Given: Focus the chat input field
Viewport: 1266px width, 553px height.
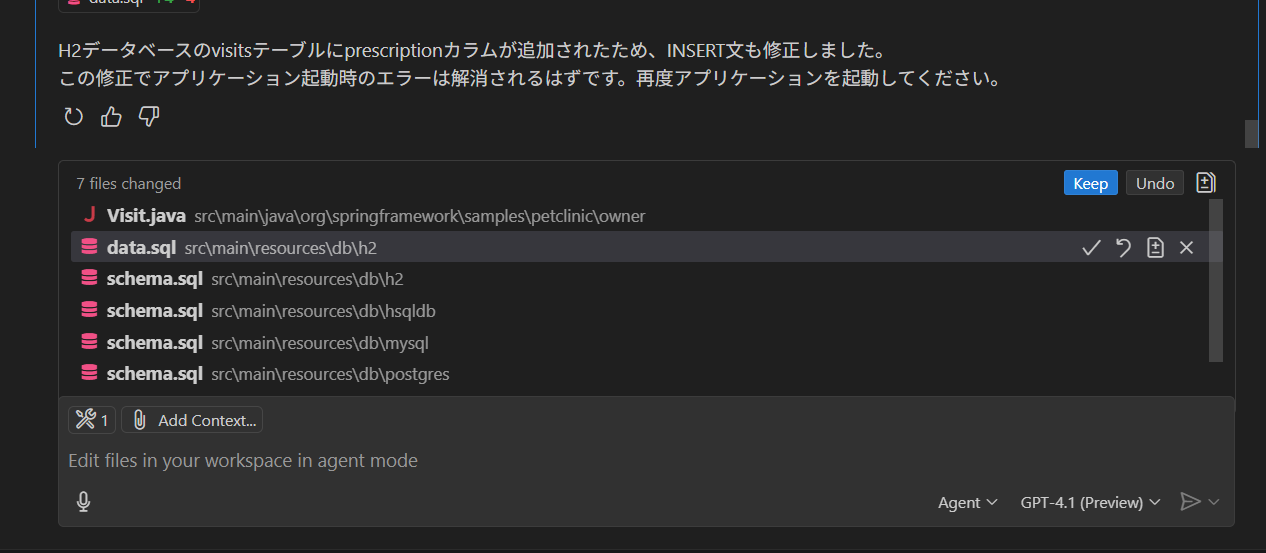Looking at the screenshot, I should pyautogui.click(x=646, y=460).
